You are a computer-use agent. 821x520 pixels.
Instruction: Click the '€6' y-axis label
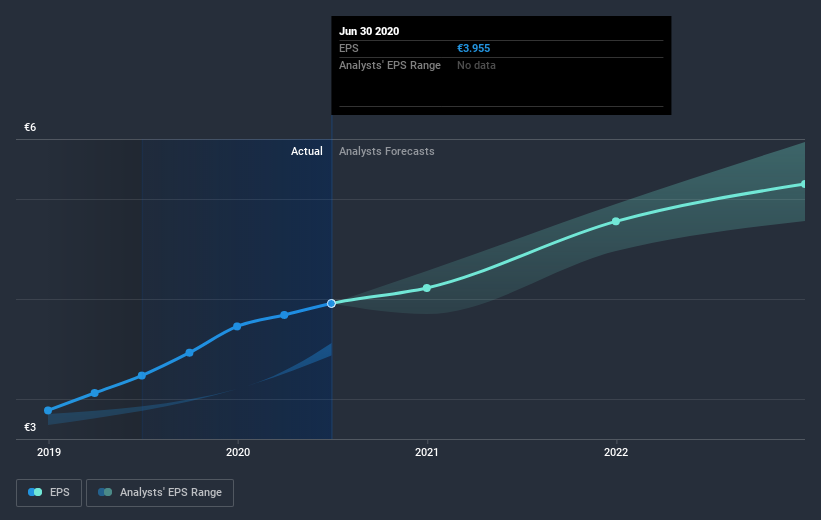pyautogui.click(x=30, y=127)
